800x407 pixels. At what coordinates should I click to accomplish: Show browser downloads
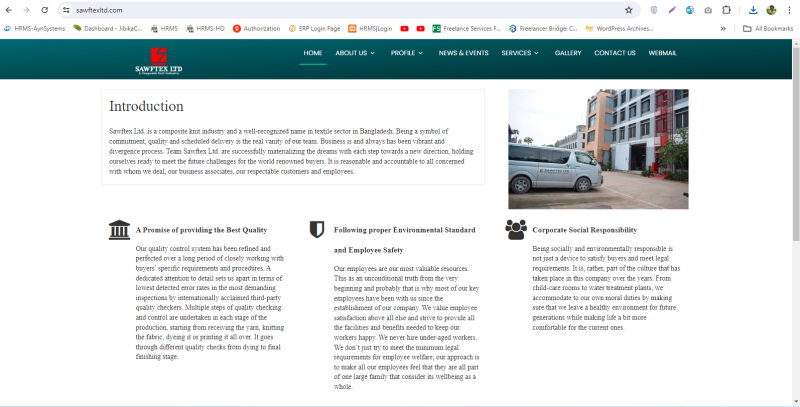click(x=753, y=10)
